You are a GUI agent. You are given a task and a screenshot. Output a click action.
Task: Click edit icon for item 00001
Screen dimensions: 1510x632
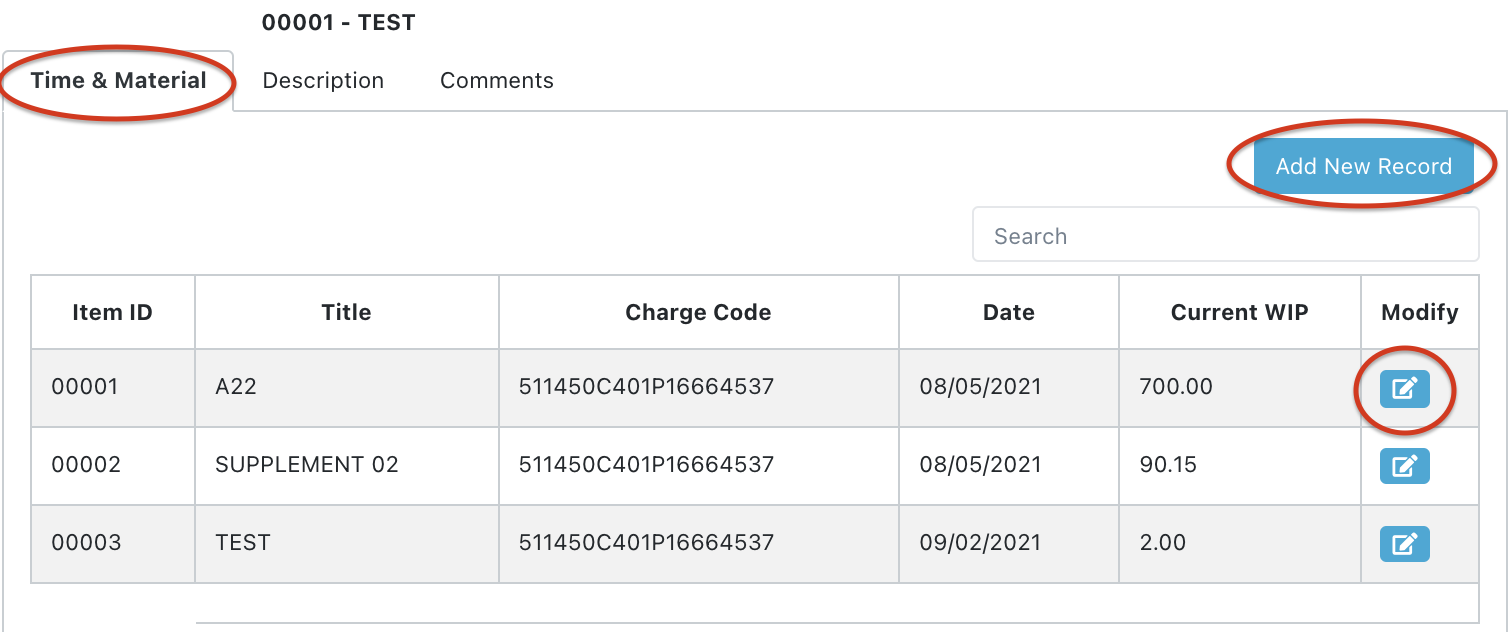[x=1404, y=388]
